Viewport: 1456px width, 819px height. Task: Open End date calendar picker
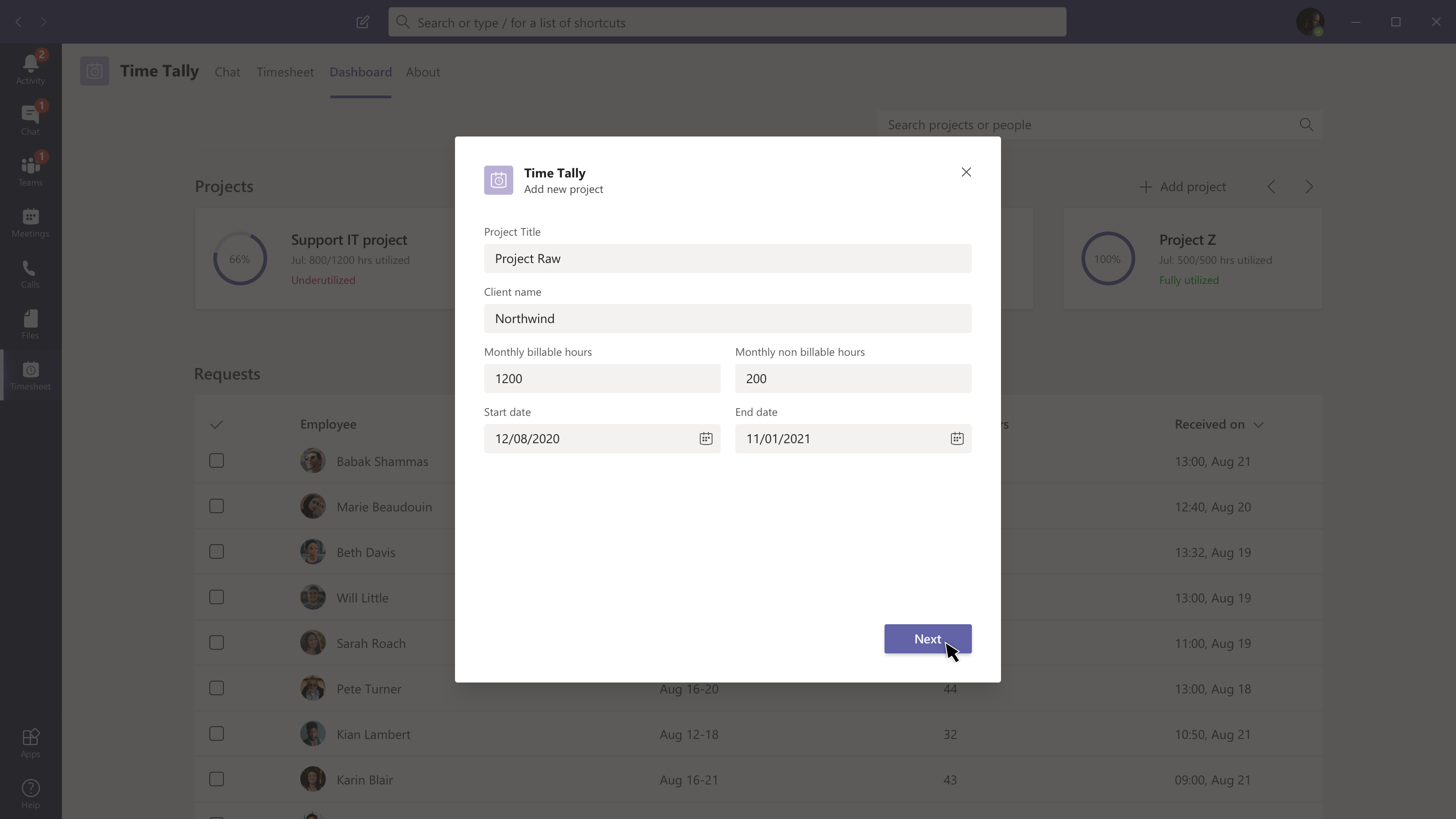(x=957, y=439)
